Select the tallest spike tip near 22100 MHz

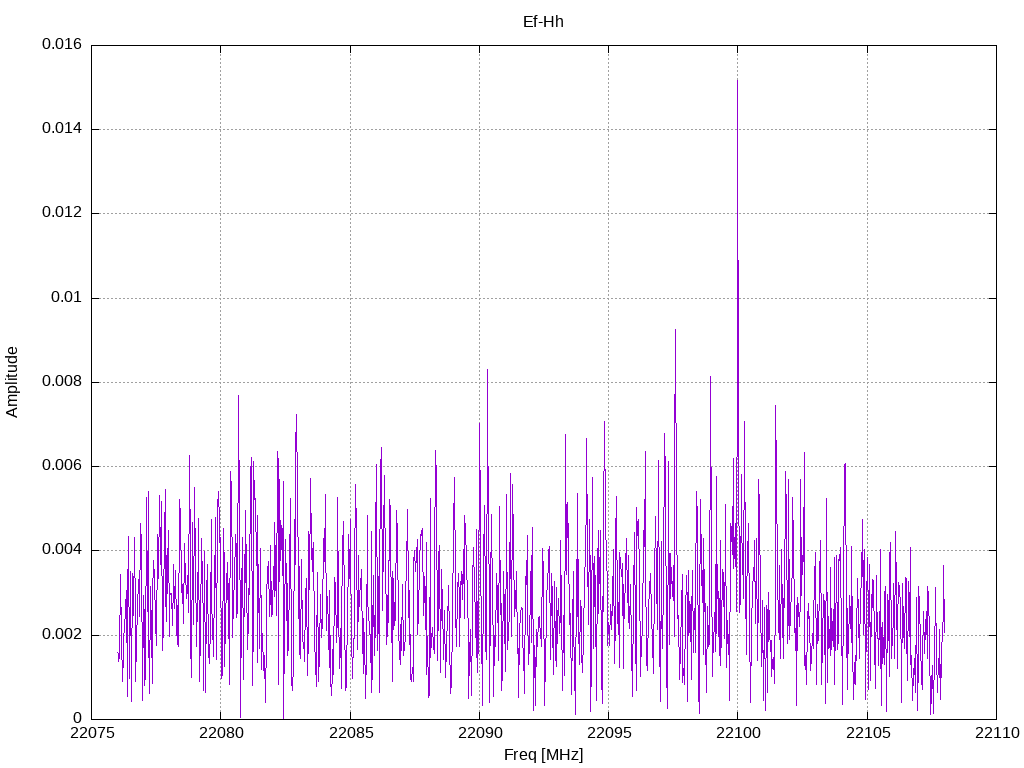[x=737, y=81]
